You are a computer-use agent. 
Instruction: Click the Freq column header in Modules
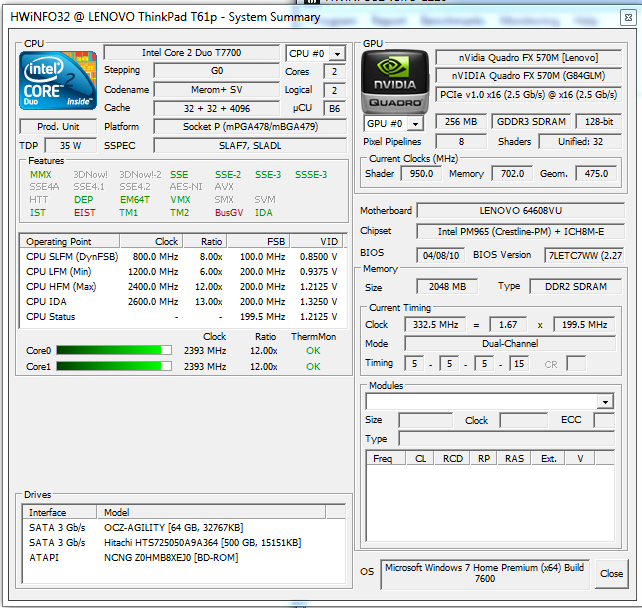[x=386, y=459]
